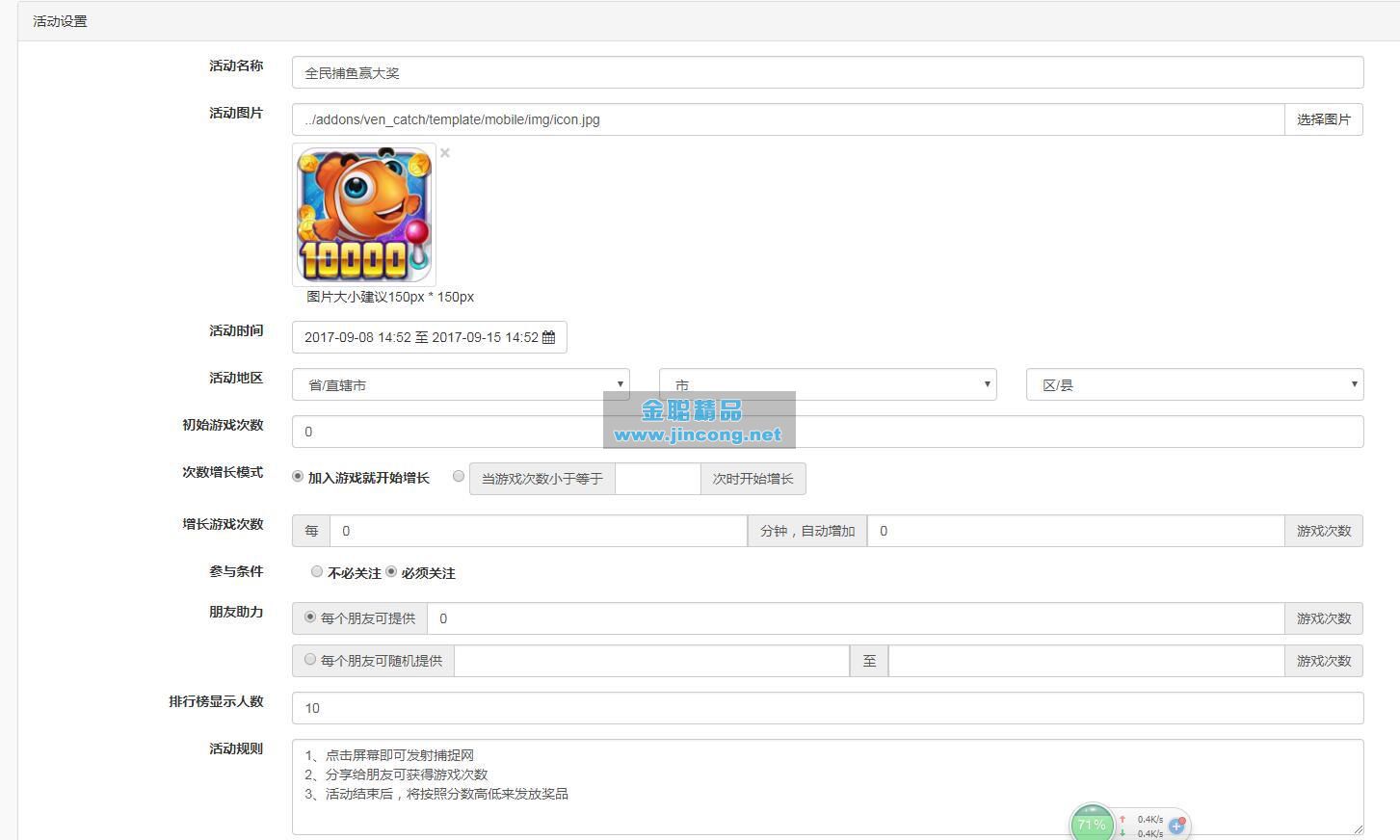
Task: Choose 不必关注 participation condition
Action: point(316,571)
